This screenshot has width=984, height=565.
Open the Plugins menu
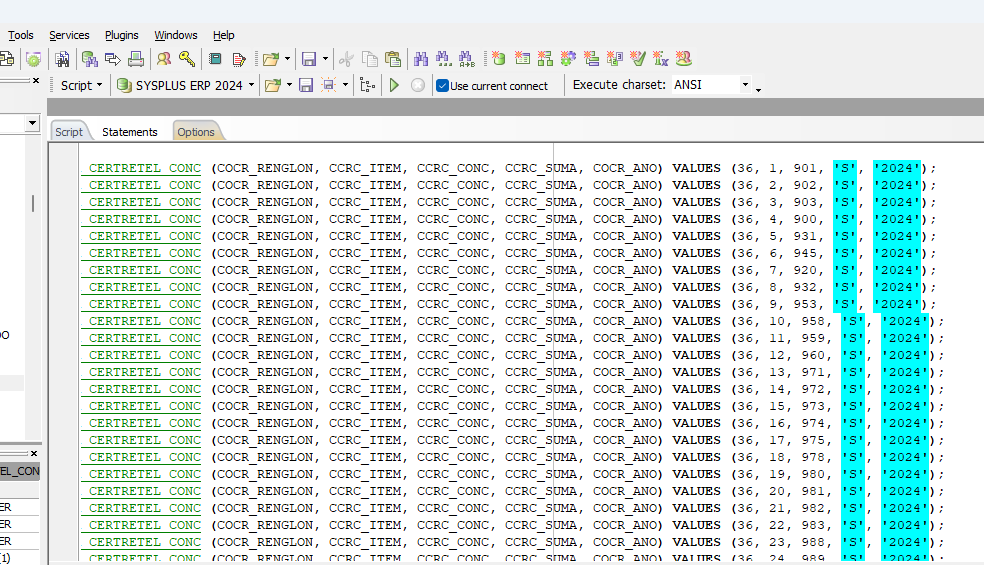[x=122, y=35]
